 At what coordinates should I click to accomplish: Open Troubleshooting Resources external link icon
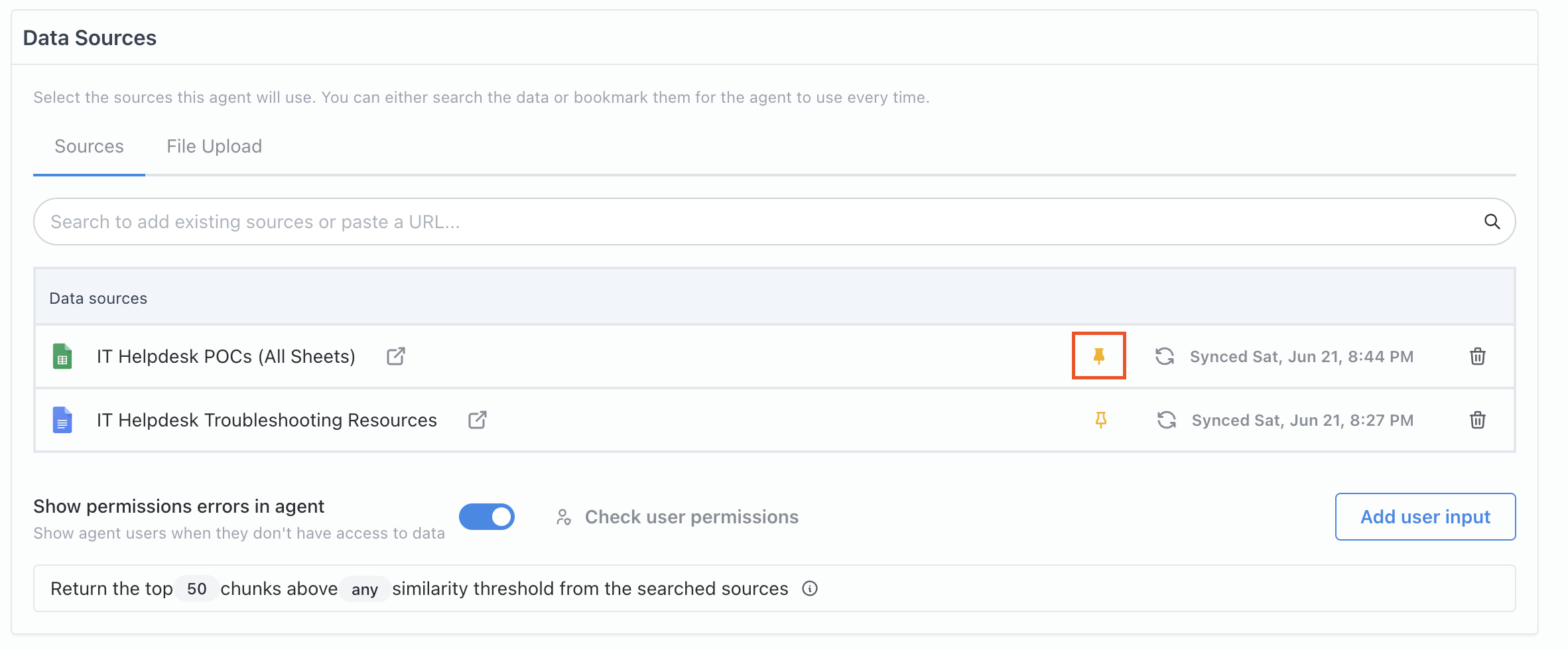point(478,420)
